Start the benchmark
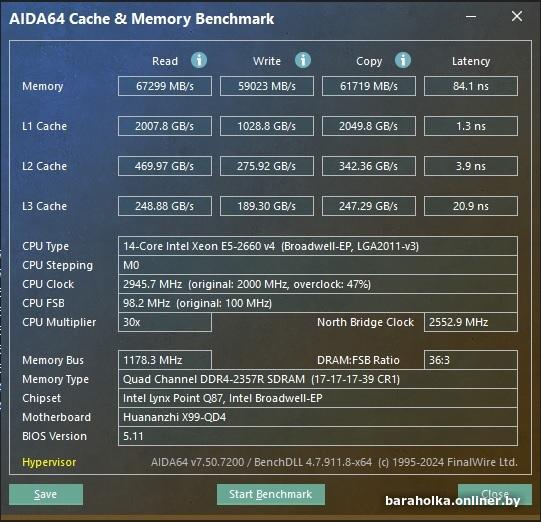This screenshot has width=541, height=522. [271, 494]
